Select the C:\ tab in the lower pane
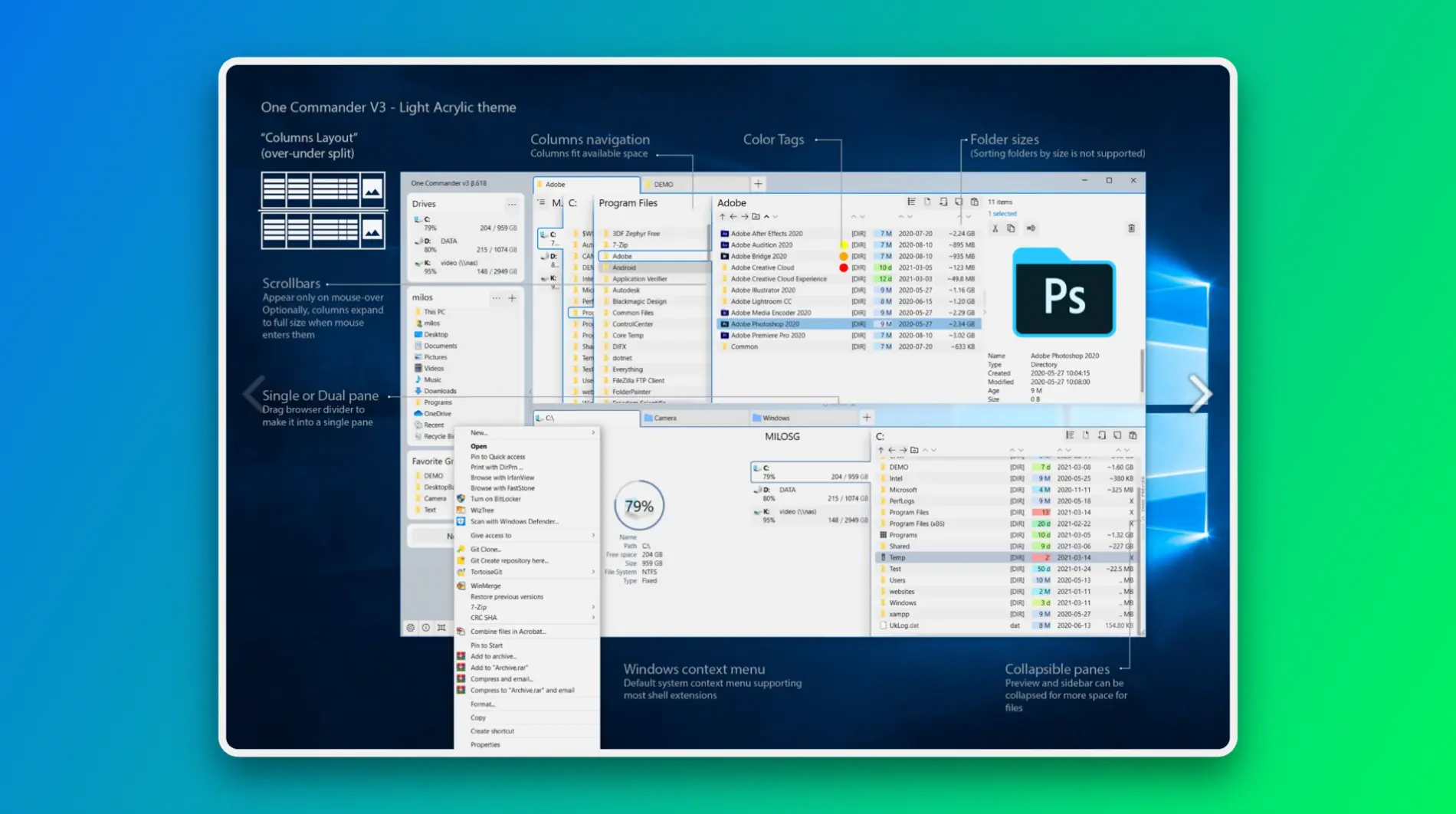 [x=586, y=418]
